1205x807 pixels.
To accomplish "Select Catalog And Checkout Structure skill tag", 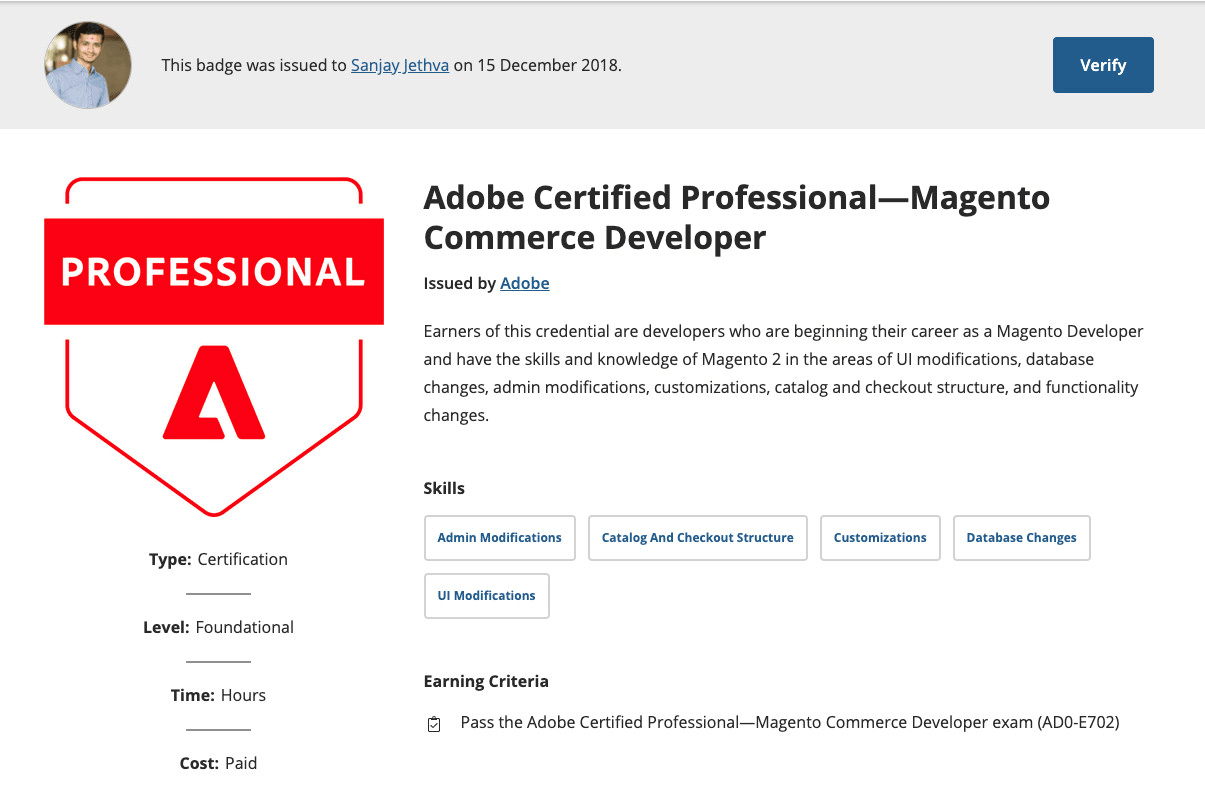I will [697, 538].
